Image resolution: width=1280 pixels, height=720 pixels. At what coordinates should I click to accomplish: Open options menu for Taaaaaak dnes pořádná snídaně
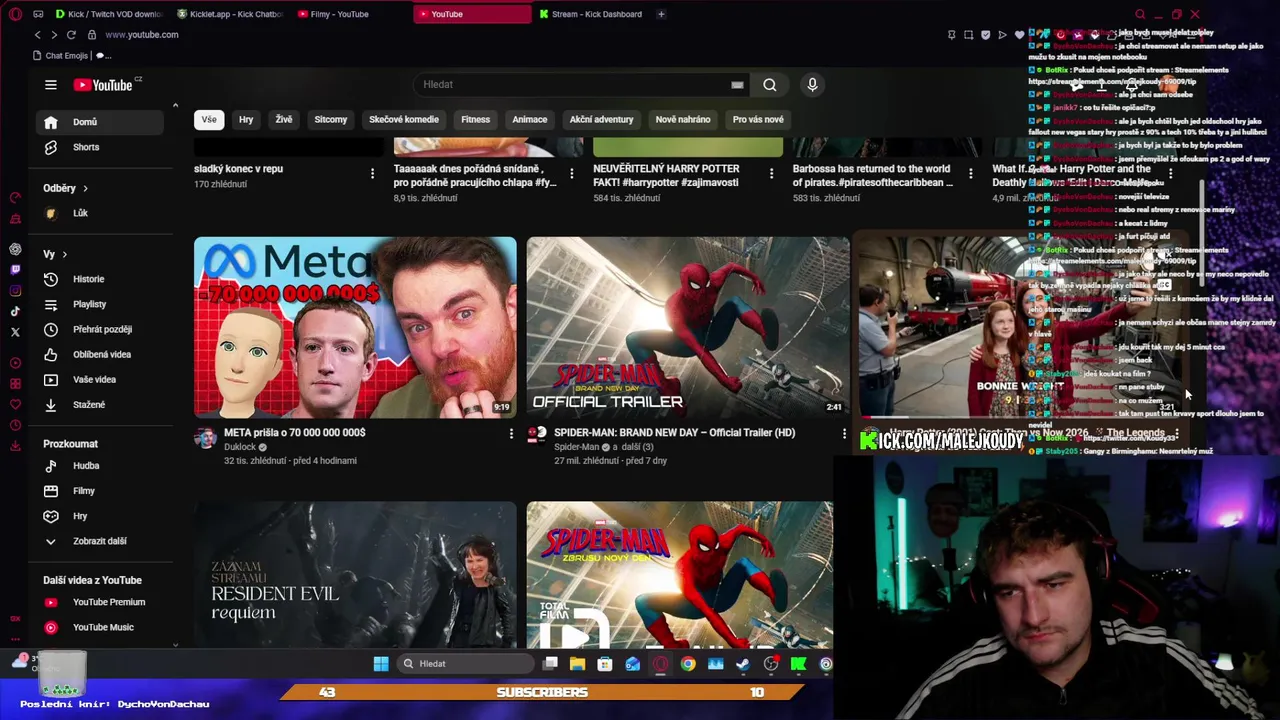coord(571,174)
